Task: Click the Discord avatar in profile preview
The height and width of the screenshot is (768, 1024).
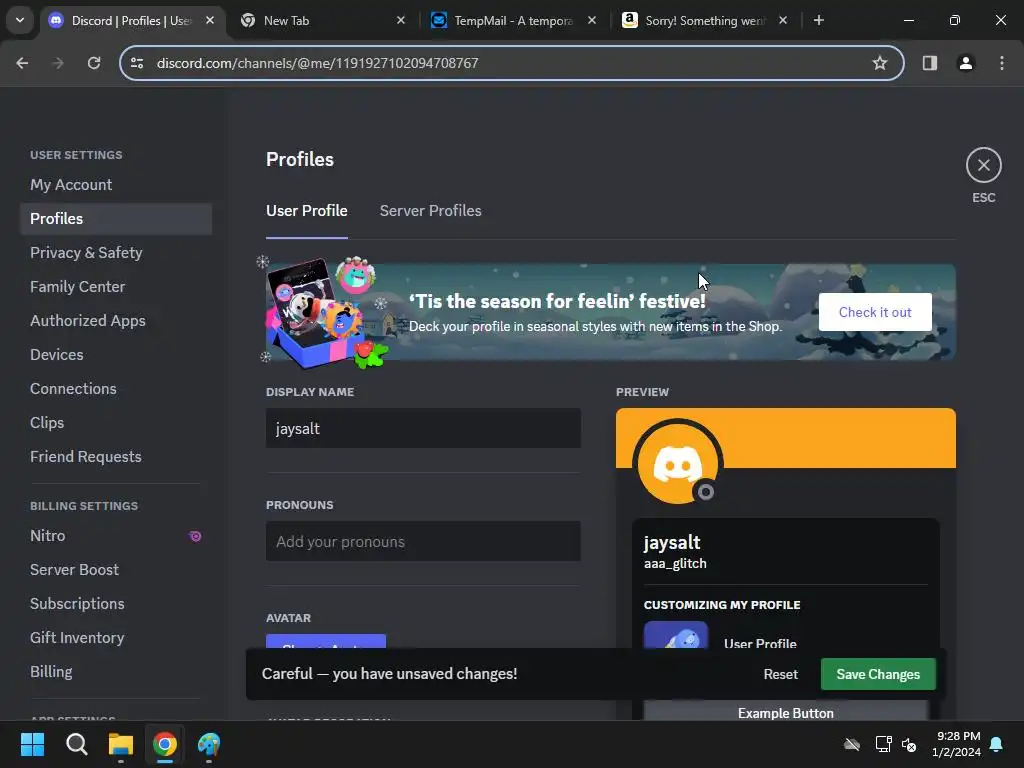Action: click(677, 464)
